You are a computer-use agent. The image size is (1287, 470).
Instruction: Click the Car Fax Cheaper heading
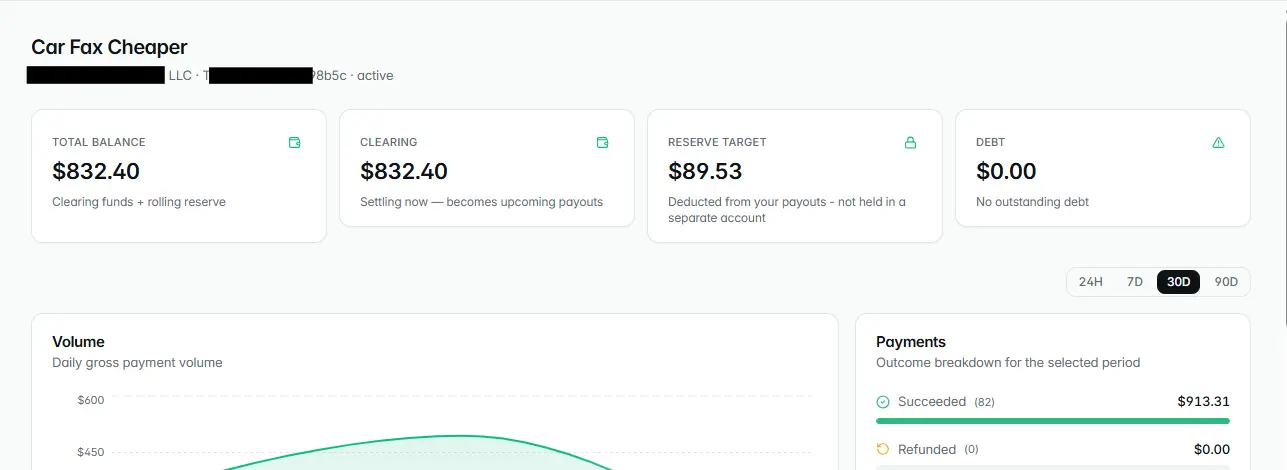point(109,47)
